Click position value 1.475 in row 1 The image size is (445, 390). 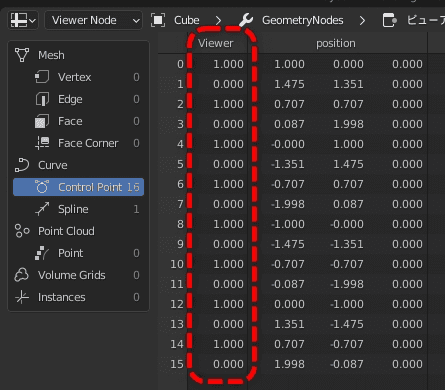click(x=289, y=84)
